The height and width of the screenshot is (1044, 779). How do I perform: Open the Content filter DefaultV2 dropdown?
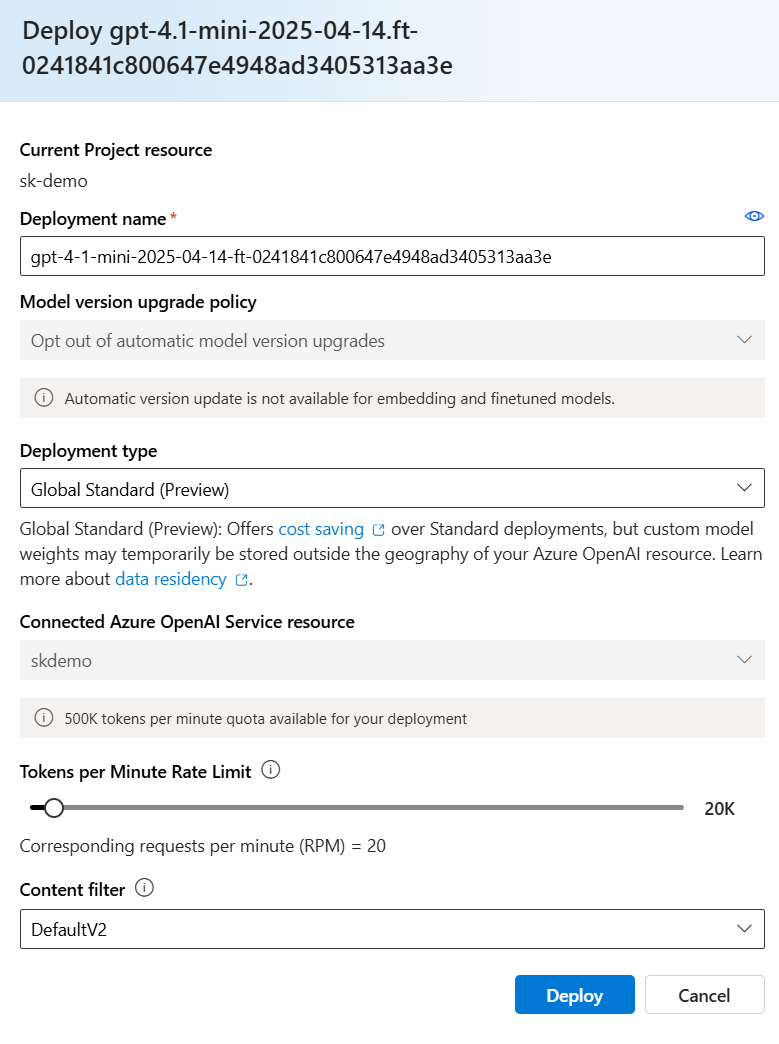(x=392, y=929)
